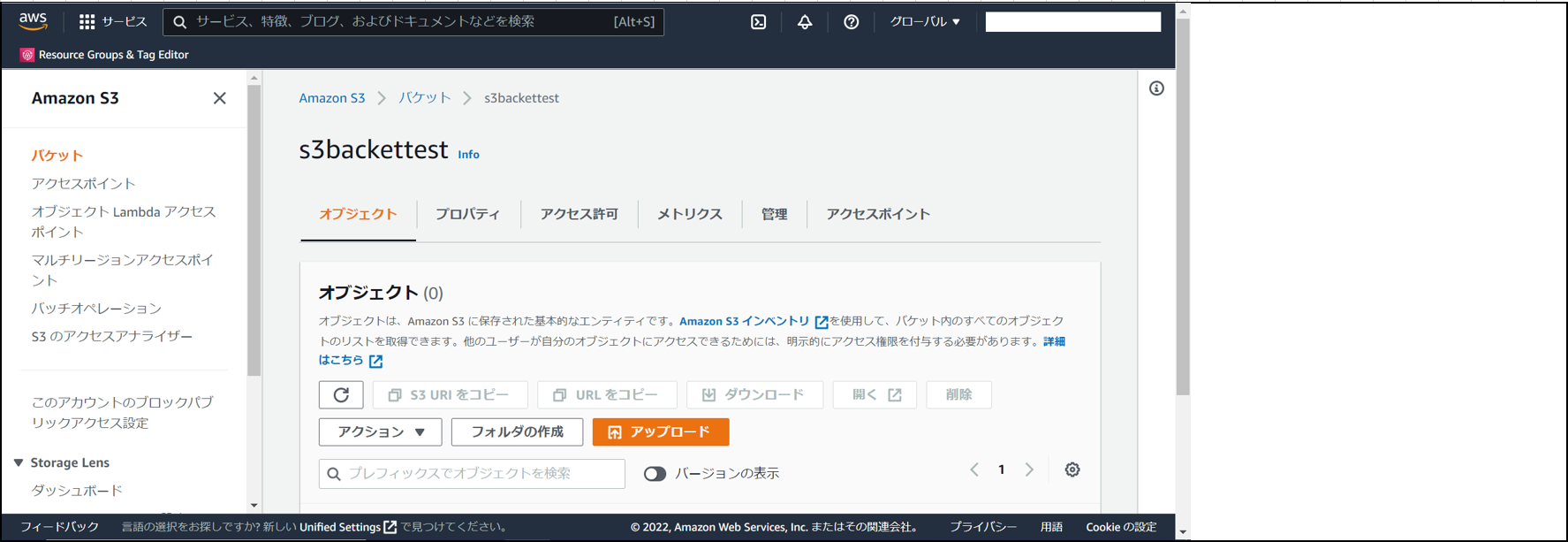Open the AWS home logo
This screenshot has width=1568, height=542.
click(34, 21)
